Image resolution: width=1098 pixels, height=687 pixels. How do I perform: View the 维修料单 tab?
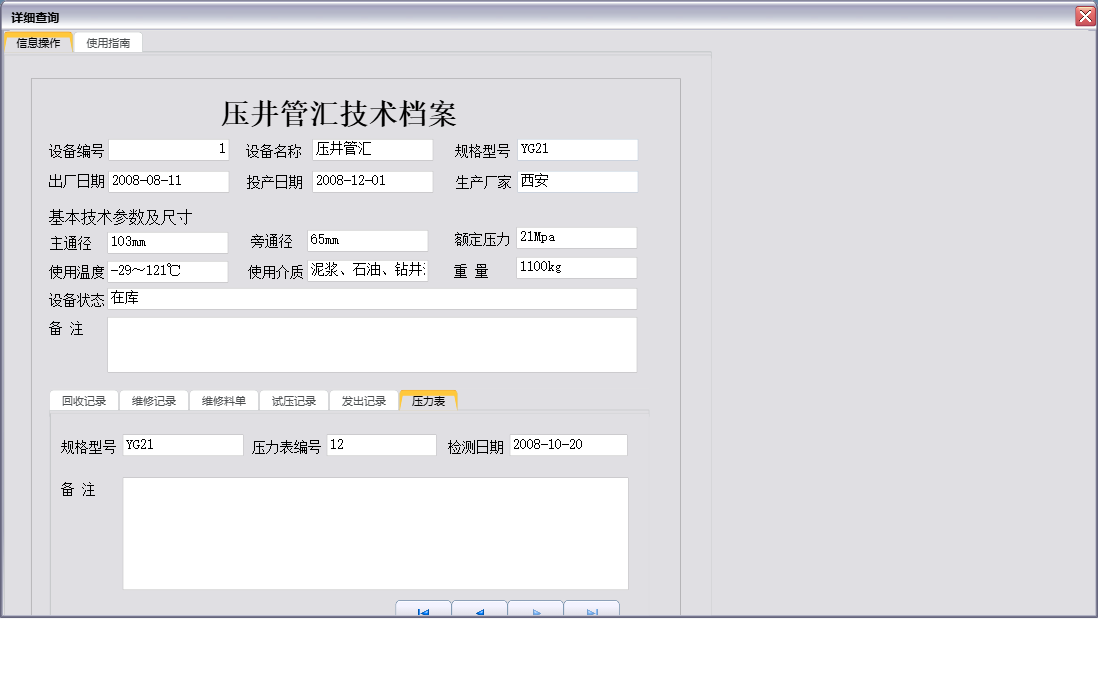tap(224, 398)
